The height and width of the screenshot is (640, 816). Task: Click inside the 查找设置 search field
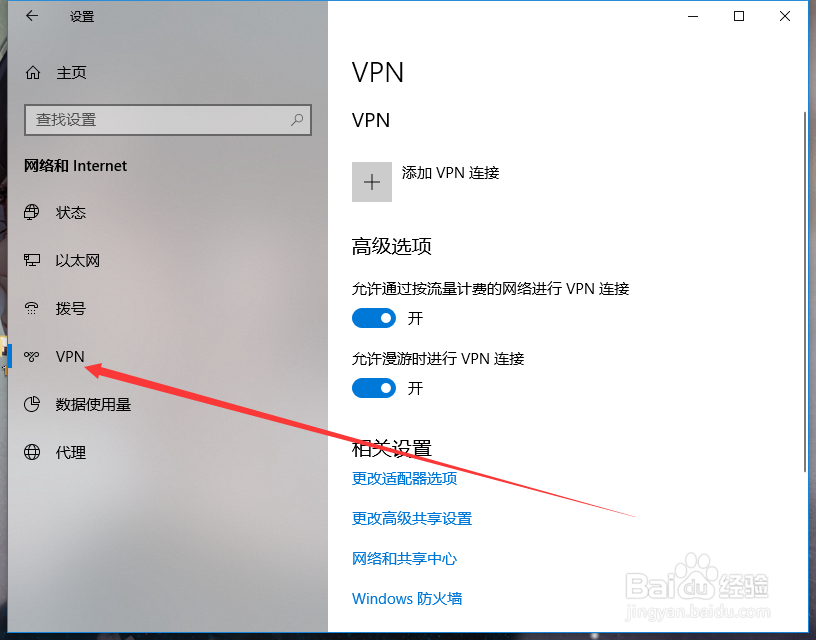[168, 120]
